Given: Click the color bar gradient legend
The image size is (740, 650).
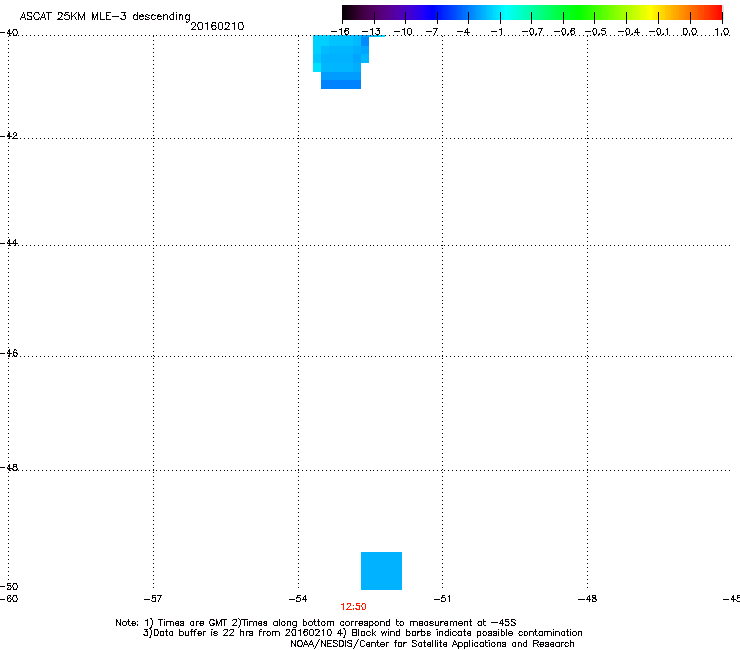Looking at the screenshot, I should (x=532, y=12).
